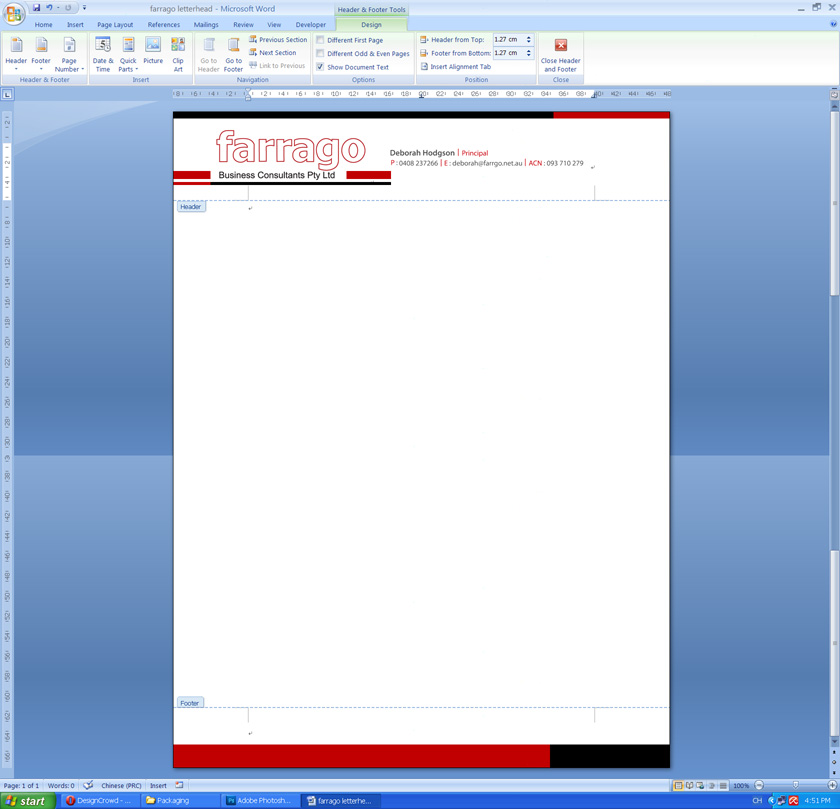Click the macro recording icon in status bar
840x809 pixels.
[x=179, y=785]
